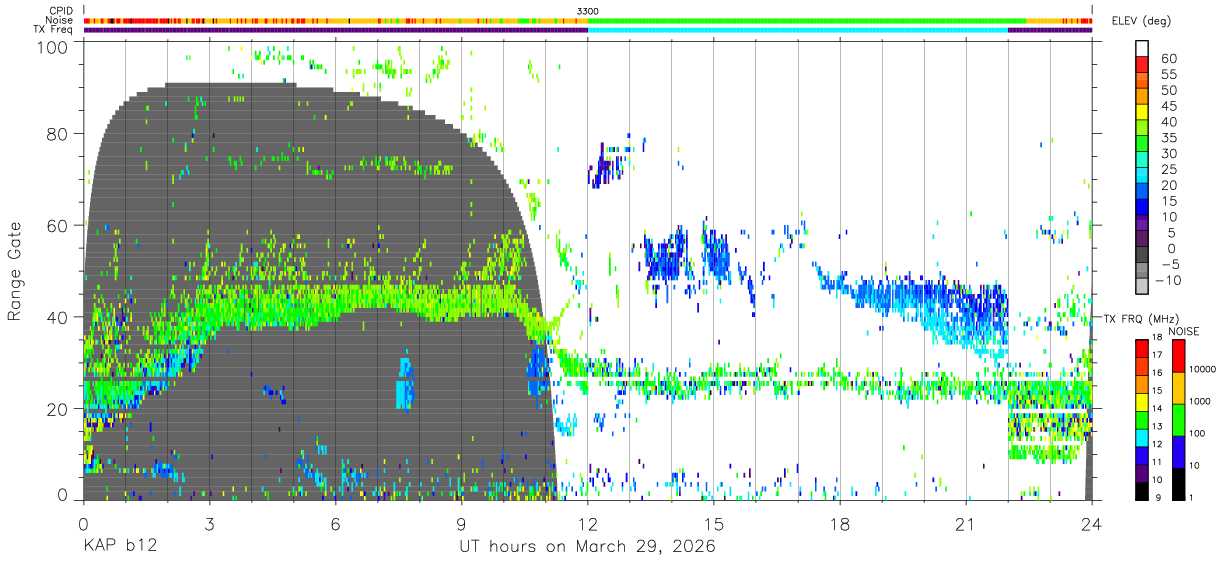1228x567 pixels.
Task: Select the orange segment of the NOISE colorbar
Action: [x=1177, y=388]
